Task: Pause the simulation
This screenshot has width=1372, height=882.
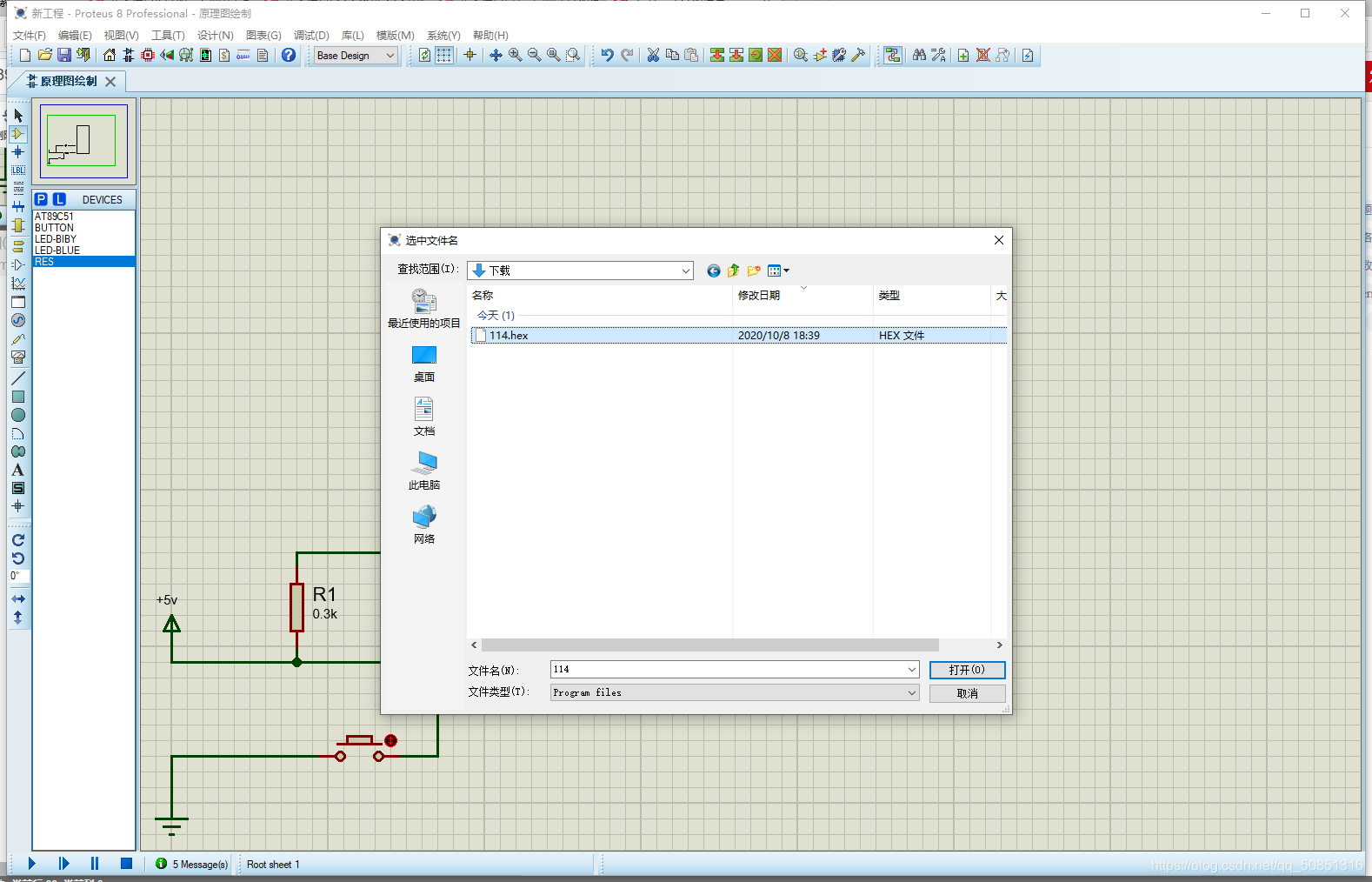Action: tap(95, 864)
